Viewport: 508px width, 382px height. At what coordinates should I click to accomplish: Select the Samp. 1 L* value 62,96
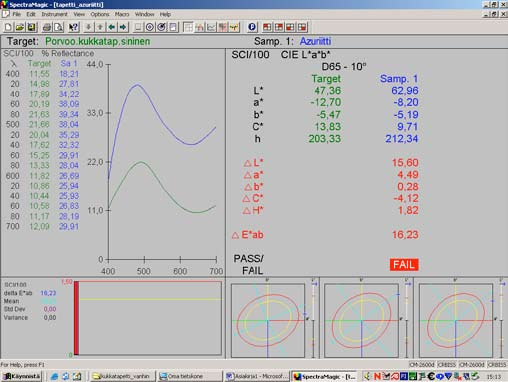pyautogui.click(x=405, y=91)
